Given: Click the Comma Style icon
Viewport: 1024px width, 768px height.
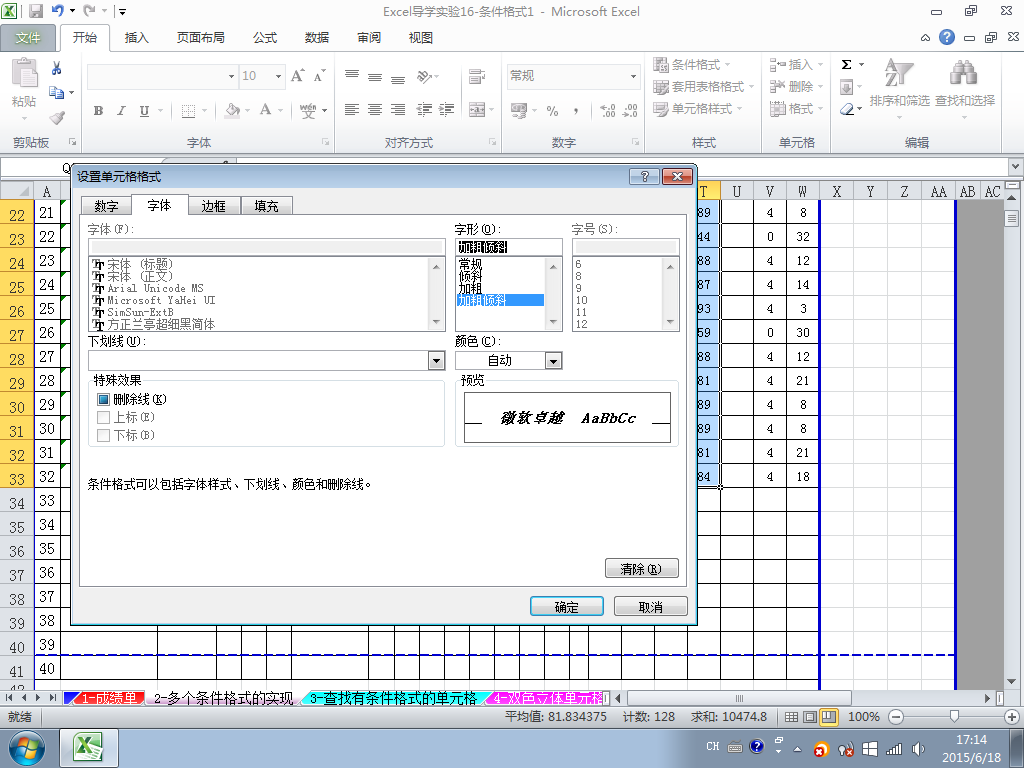Looking at the screenshot, I should point(575,110).
